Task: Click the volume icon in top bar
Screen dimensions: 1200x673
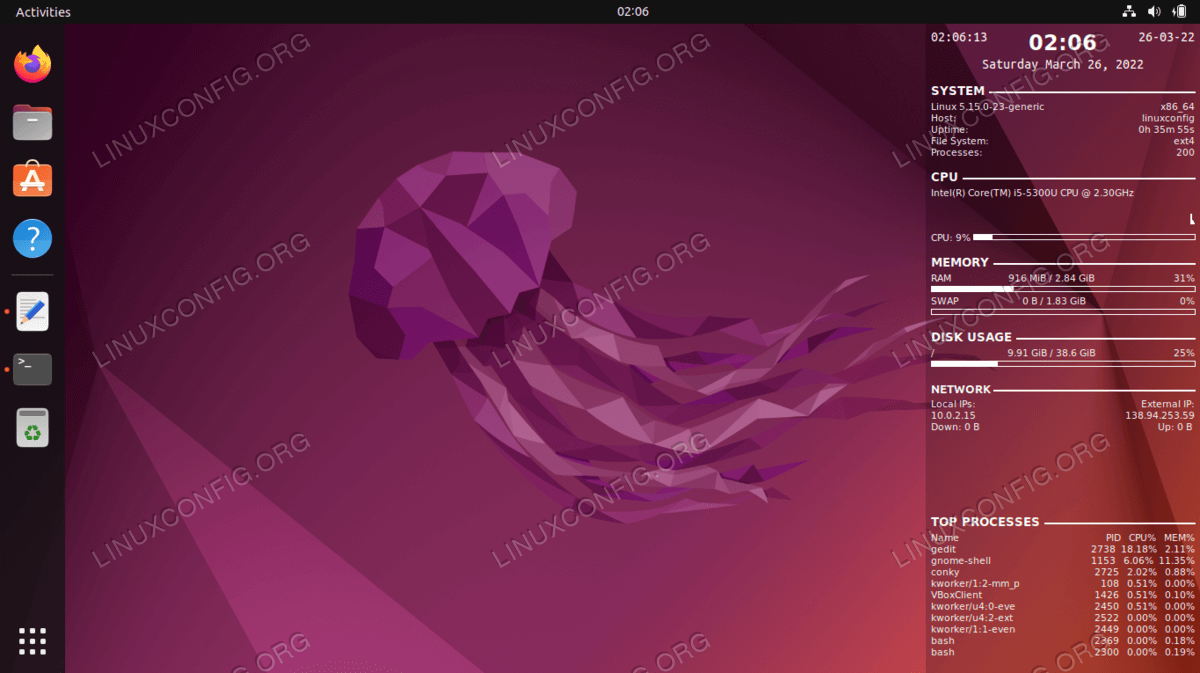Action: 1155,12
